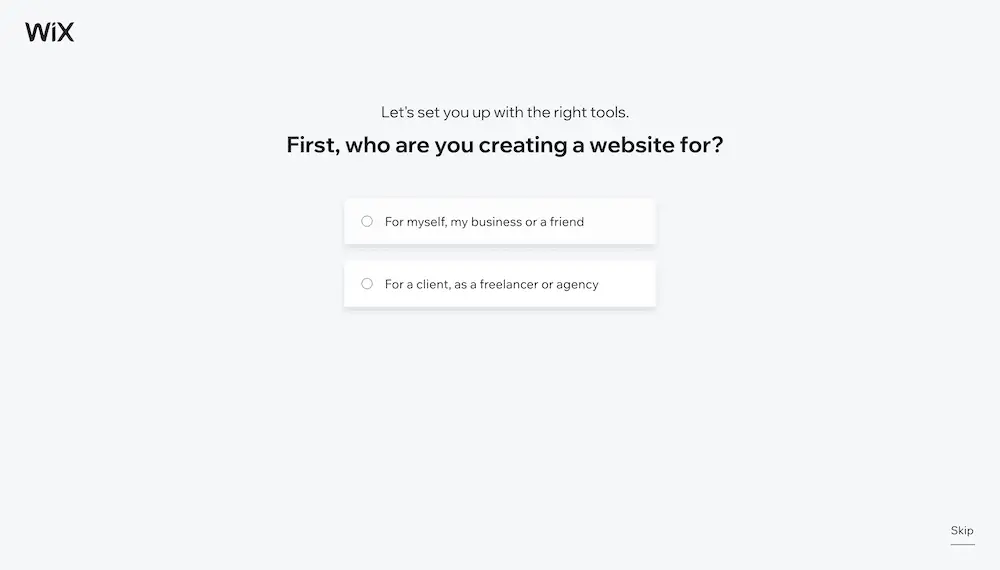Image resolution: width=1000 pixels, height=570 pixels.
Task: Click the "Let's set you up" subtitle text
Action: click(x=504, y=112)
